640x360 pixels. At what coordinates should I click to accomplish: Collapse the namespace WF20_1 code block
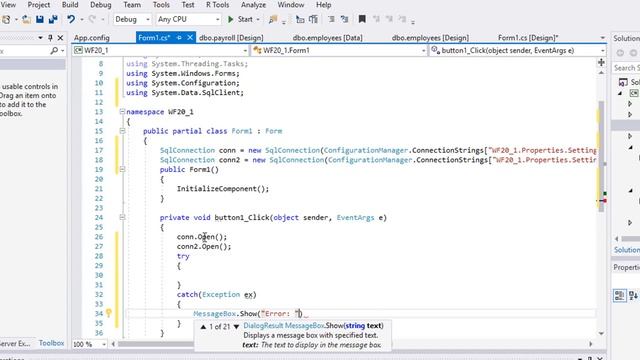coord(122,111)
